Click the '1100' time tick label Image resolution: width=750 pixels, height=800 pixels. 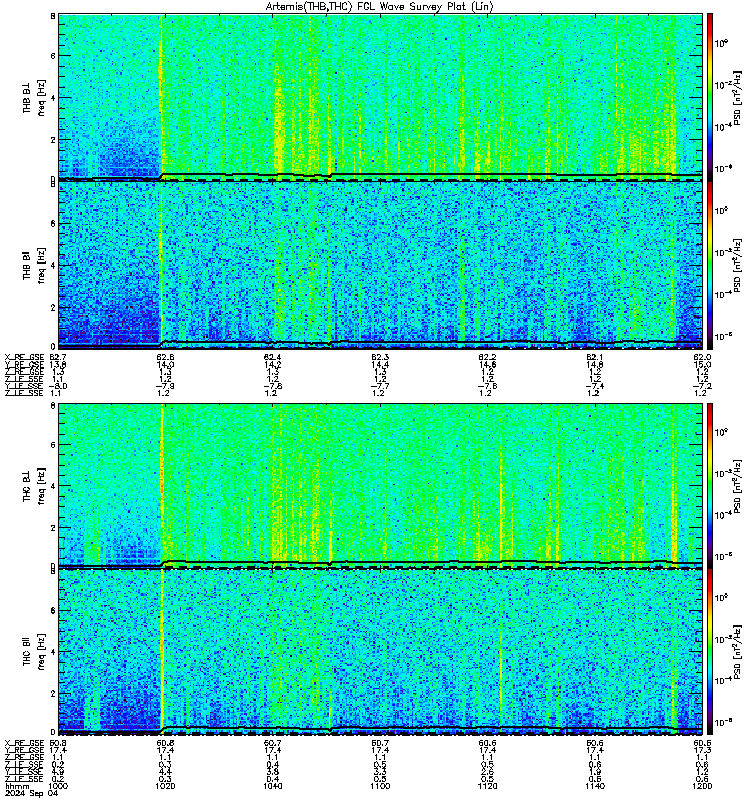tap(380, 786)
